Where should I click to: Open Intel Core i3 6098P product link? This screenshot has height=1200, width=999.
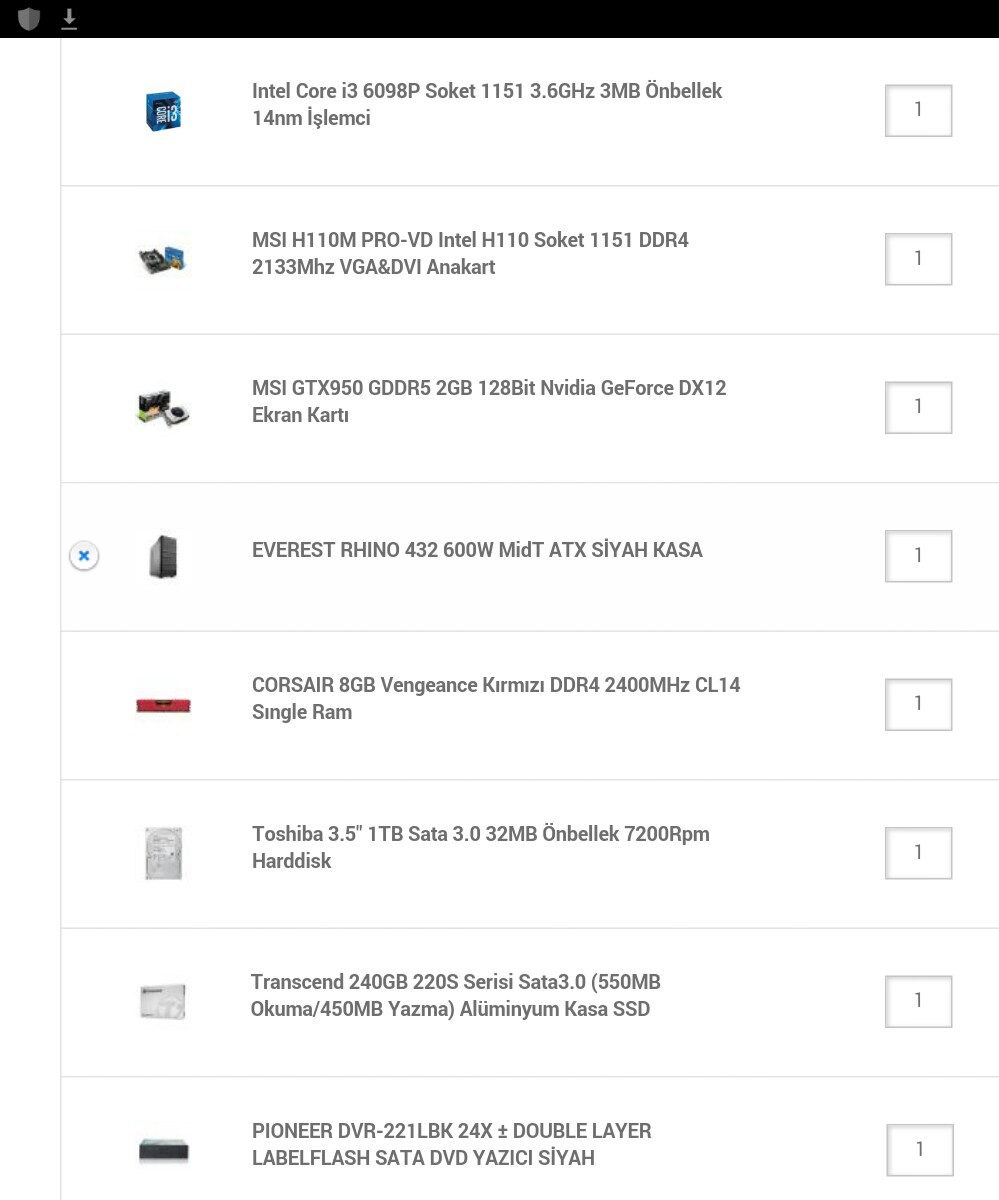click(x=487, y=104)
